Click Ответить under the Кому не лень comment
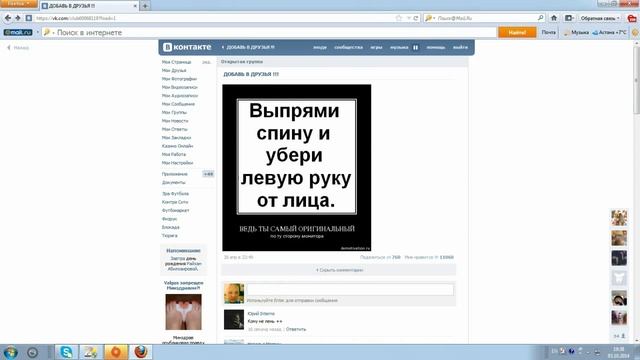640x360 pixels. click(x=296, y=329)
